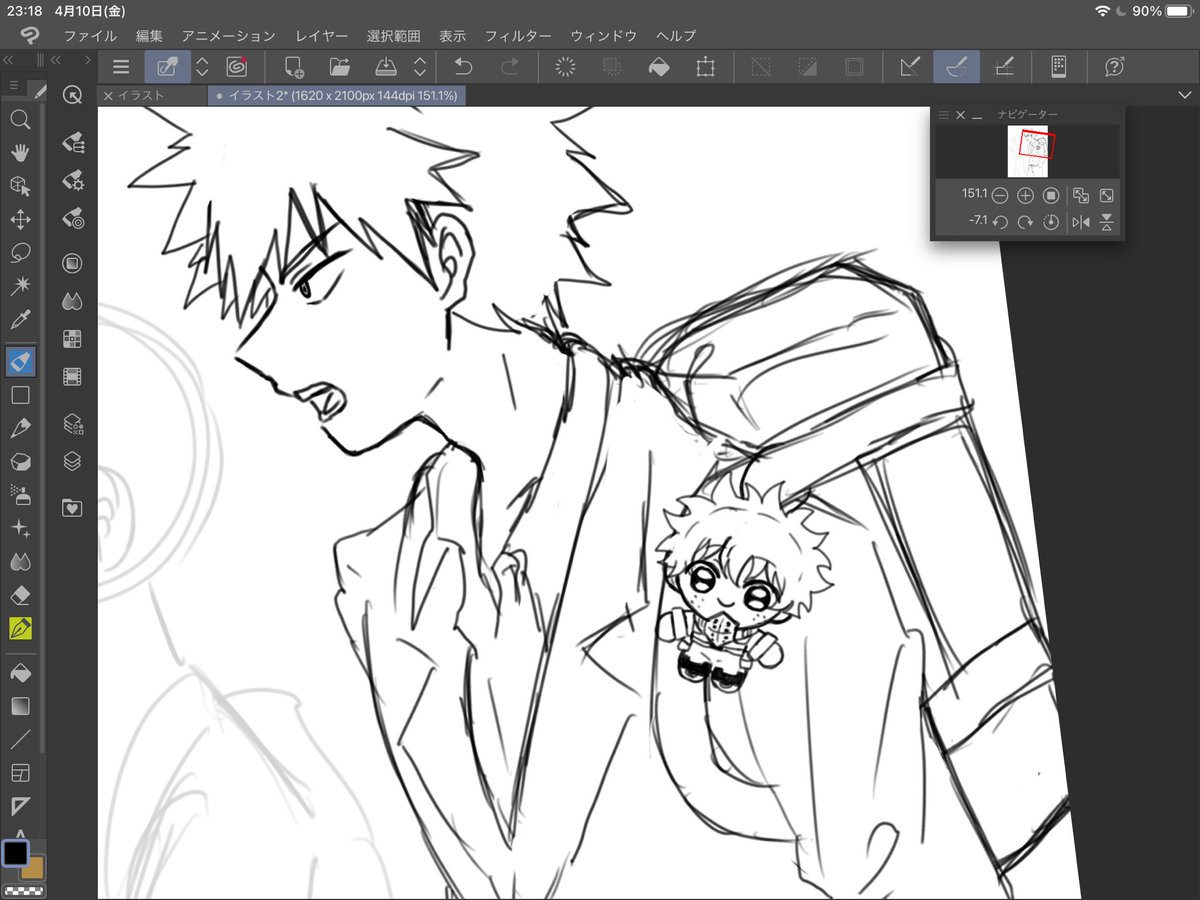Open the フィルター menu

[518, 36]
